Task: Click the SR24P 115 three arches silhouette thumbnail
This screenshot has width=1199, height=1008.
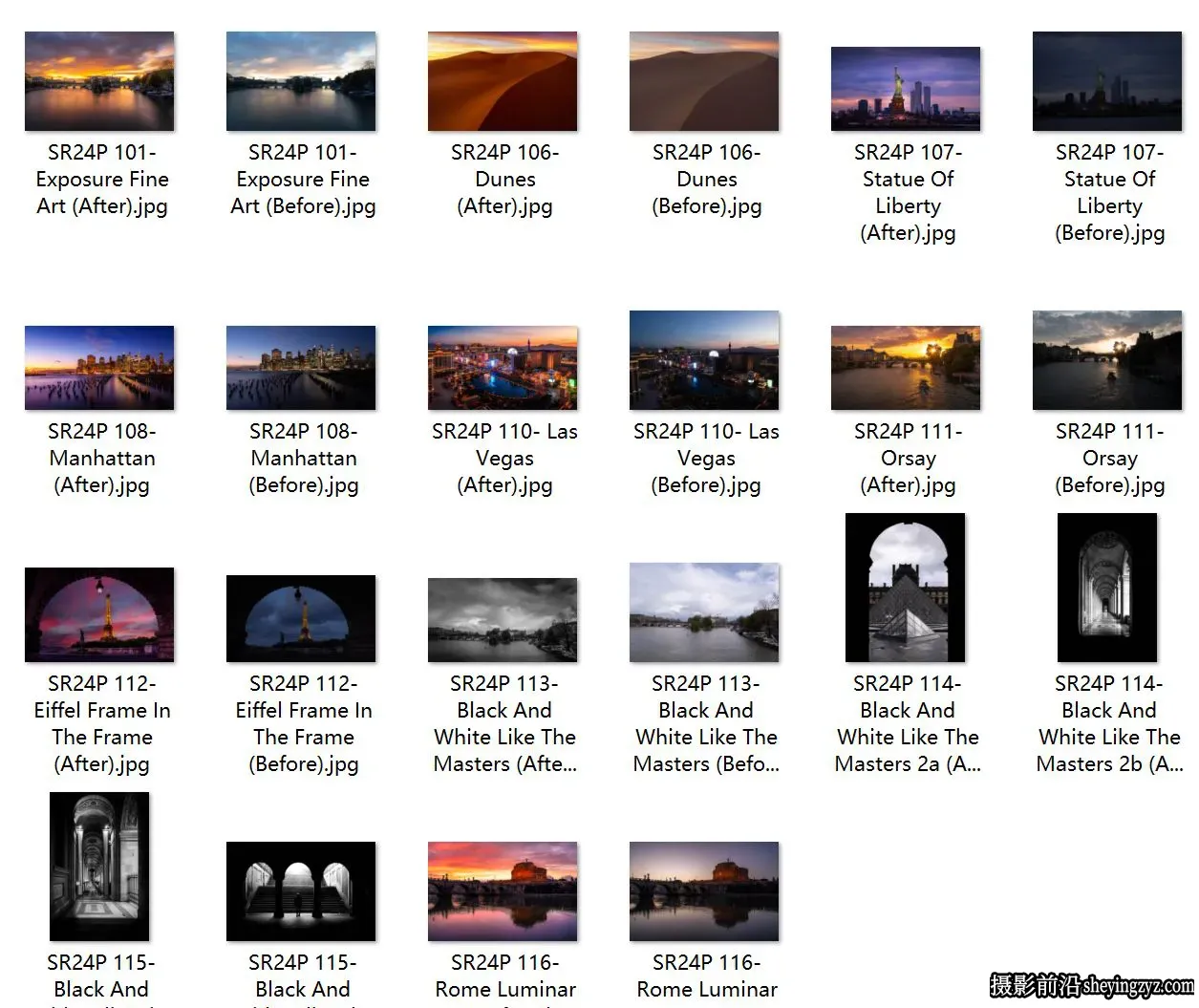Action: click(x=301, y=891)
